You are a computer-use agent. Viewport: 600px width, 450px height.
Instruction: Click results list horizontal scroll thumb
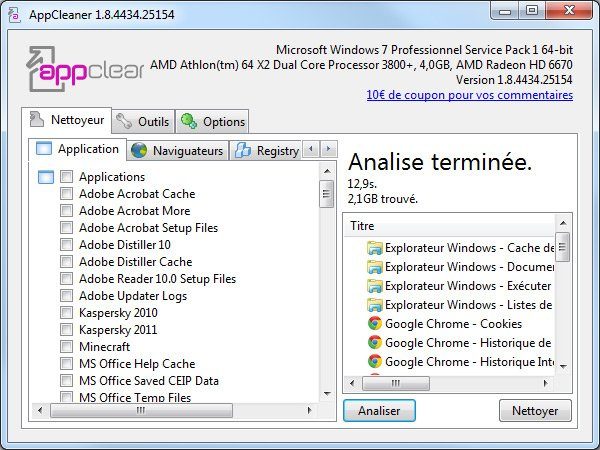(x=396, y=383)
